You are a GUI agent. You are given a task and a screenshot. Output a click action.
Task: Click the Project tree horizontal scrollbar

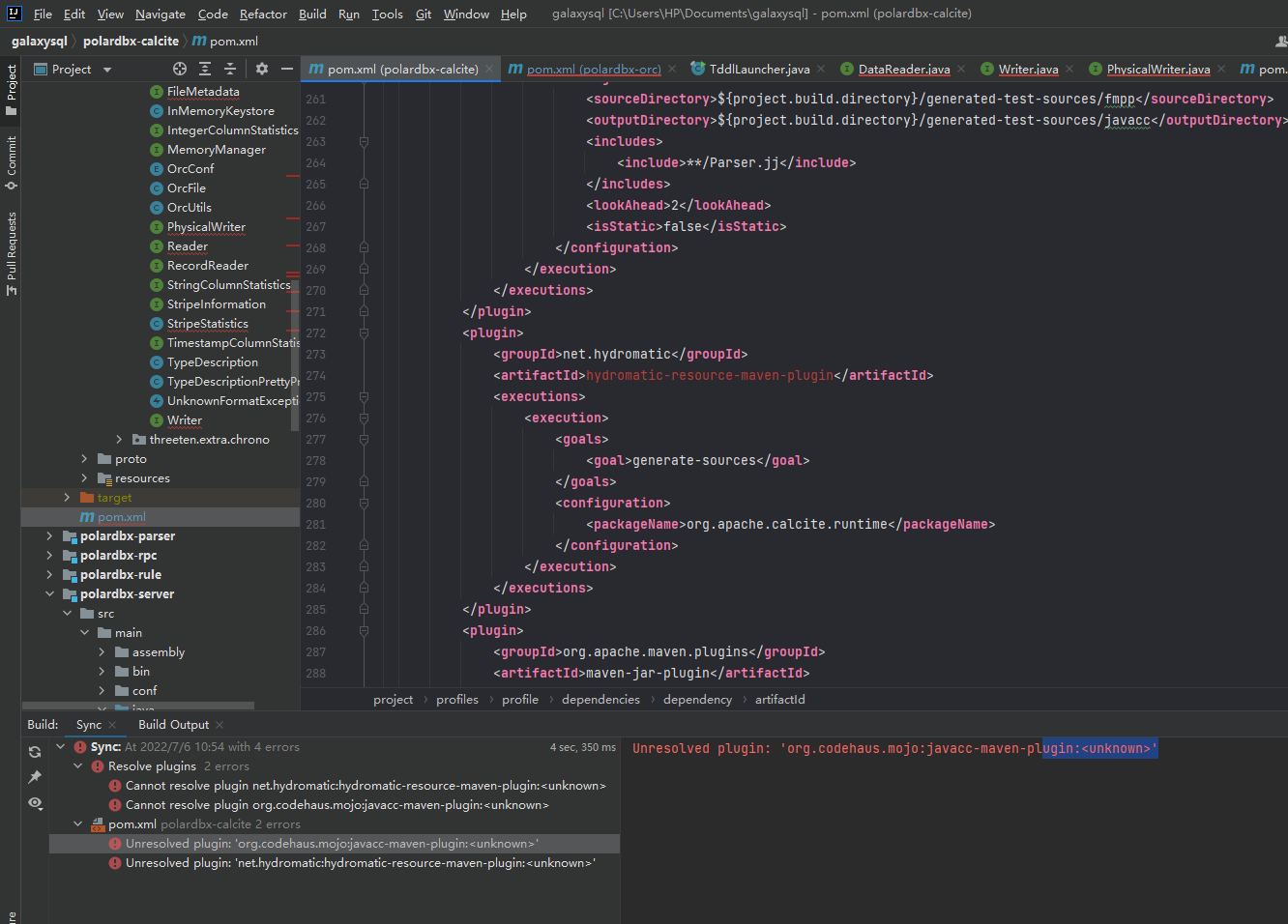point(138,707)
